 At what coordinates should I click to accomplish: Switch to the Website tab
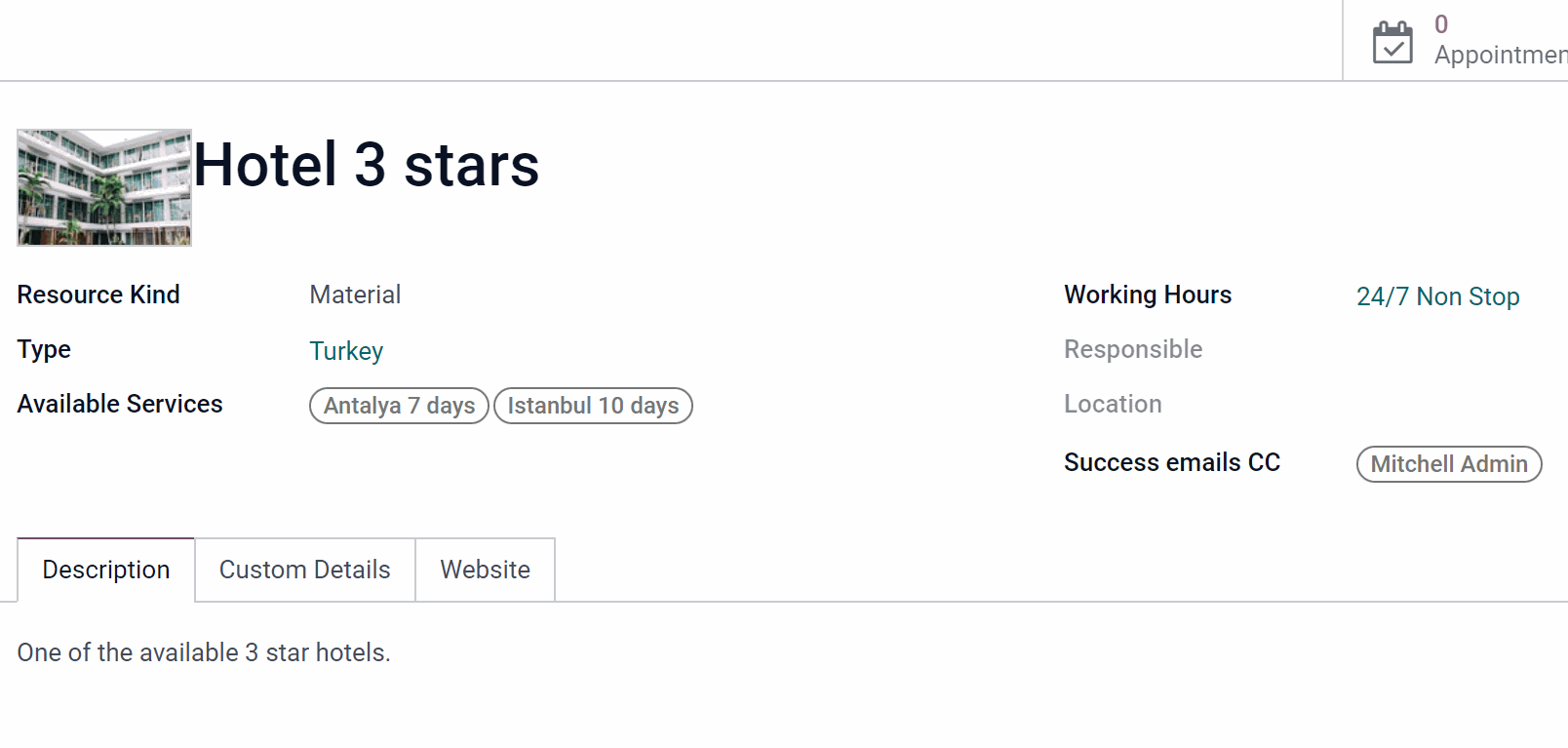(486, 570)
